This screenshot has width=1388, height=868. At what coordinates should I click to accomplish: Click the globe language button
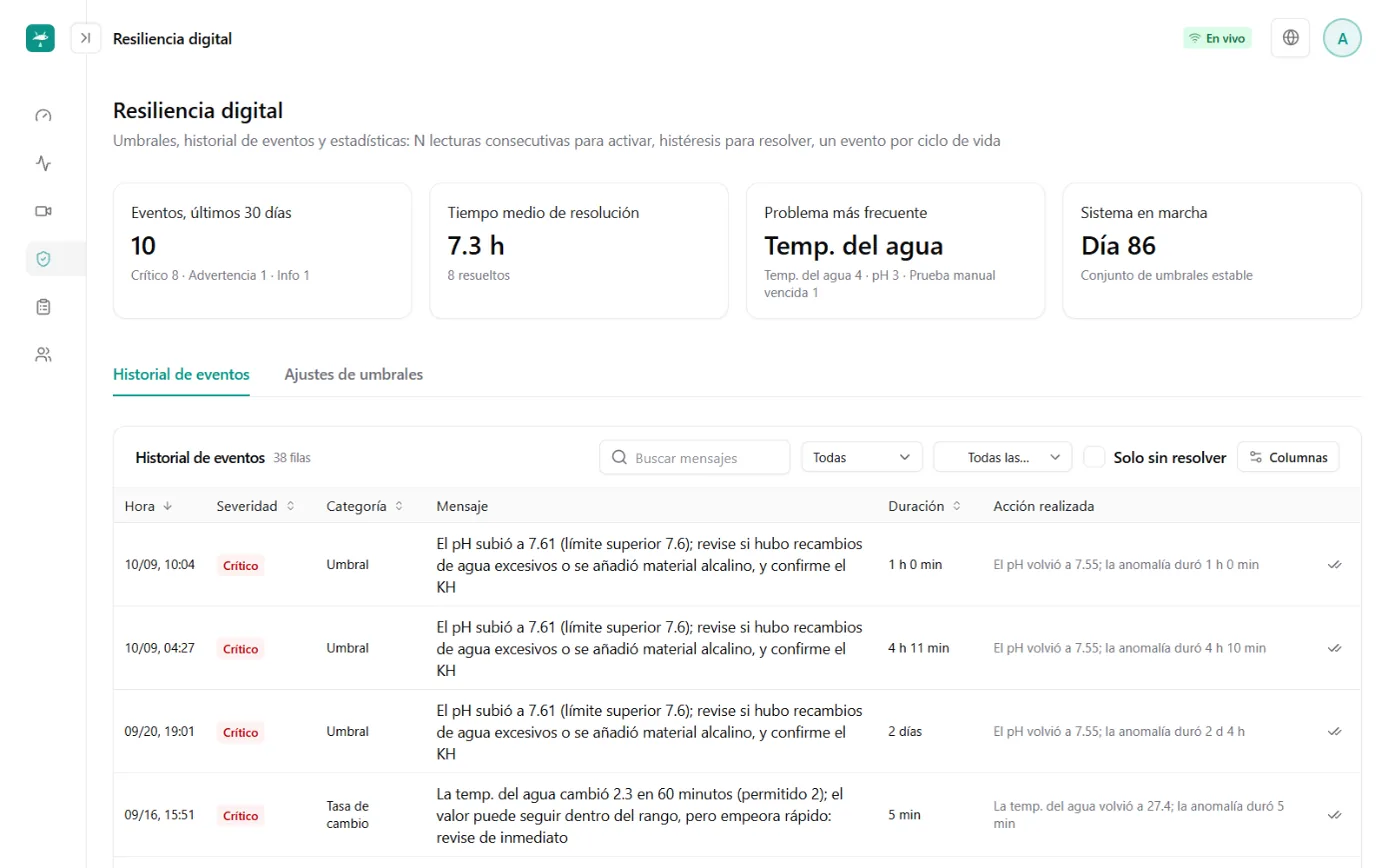(1291, 38)
